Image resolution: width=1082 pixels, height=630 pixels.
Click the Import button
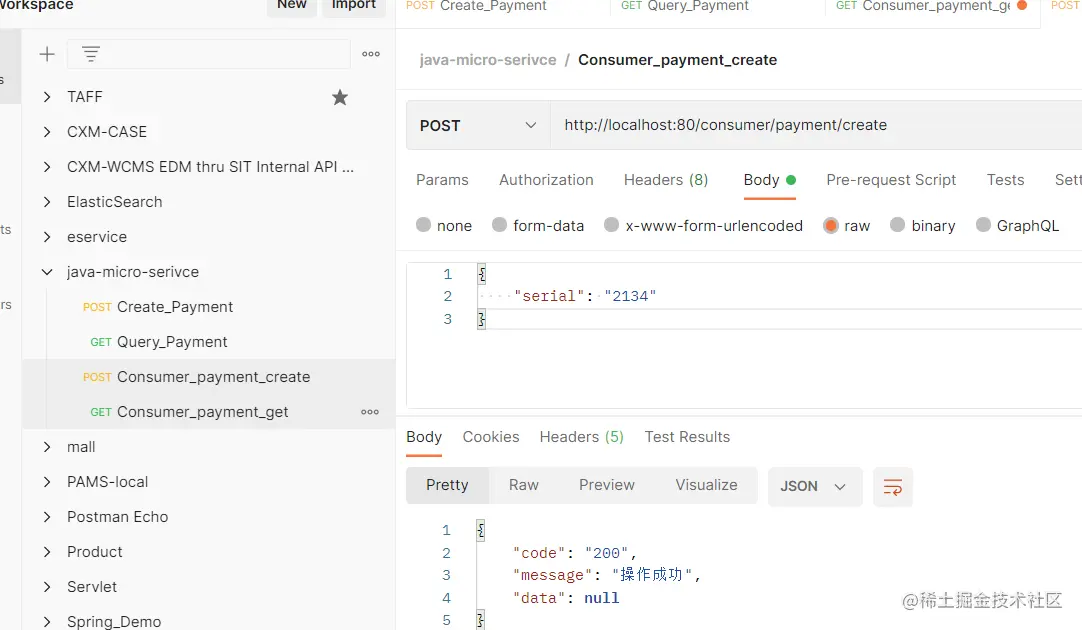tap(353, 5)
